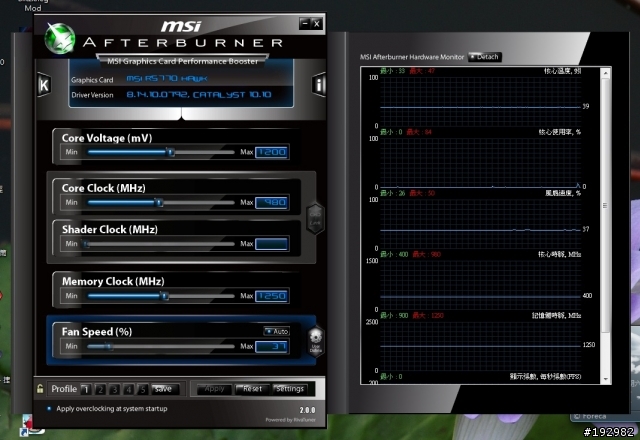Minimize the Afterburner window
640x440 pixels.
[x=305, y=24]
